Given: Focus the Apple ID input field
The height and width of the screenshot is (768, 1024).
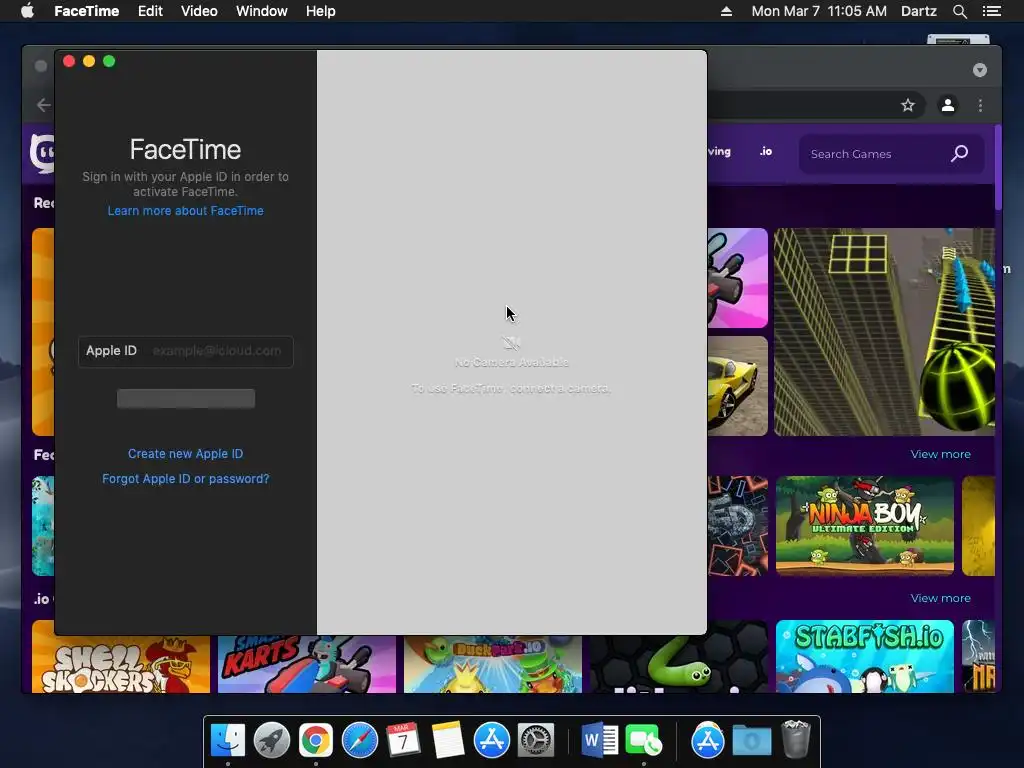Looking at the screenshot, I should [185, 351].
